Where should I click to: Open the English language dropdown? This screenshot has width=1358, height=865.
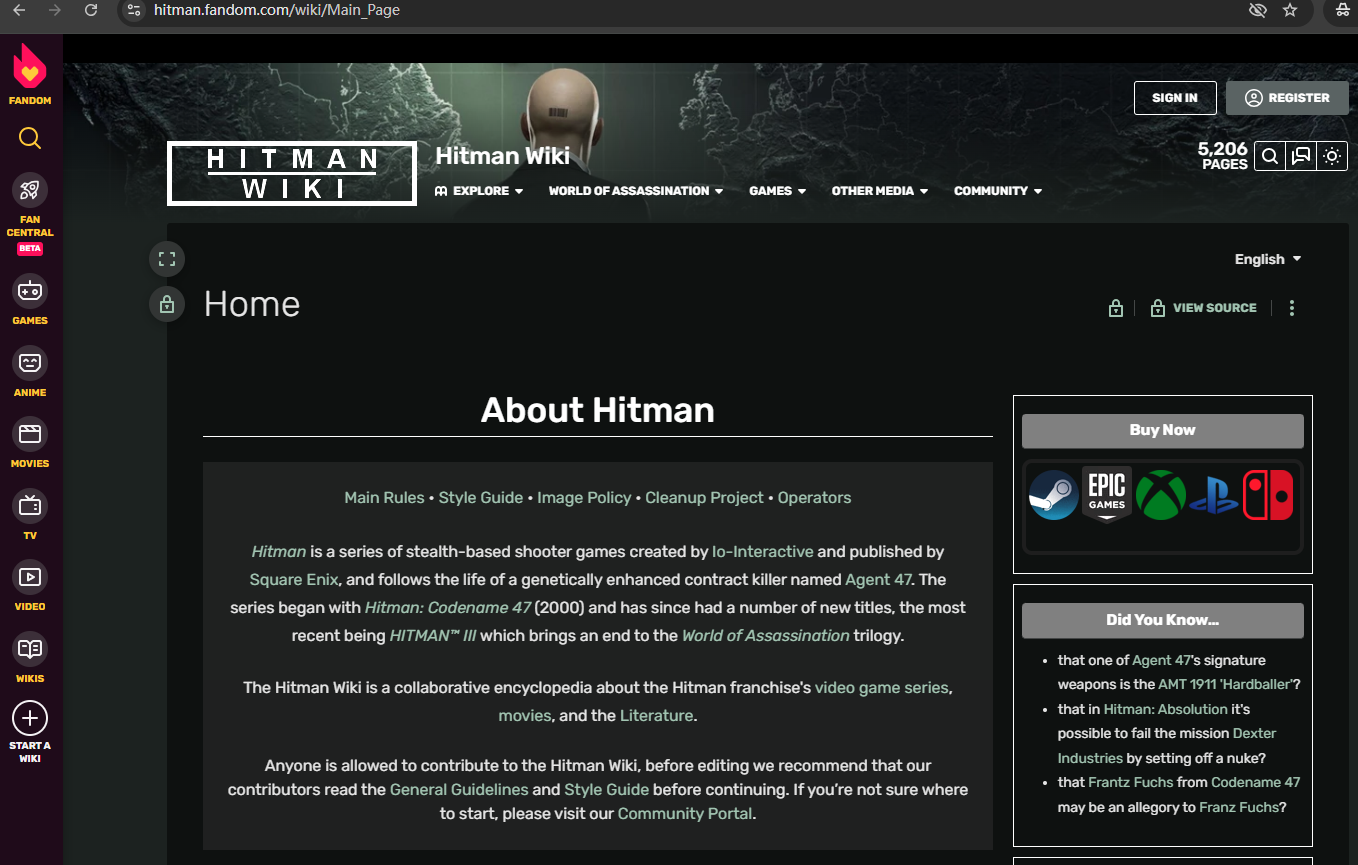(x=1268, y=259)
